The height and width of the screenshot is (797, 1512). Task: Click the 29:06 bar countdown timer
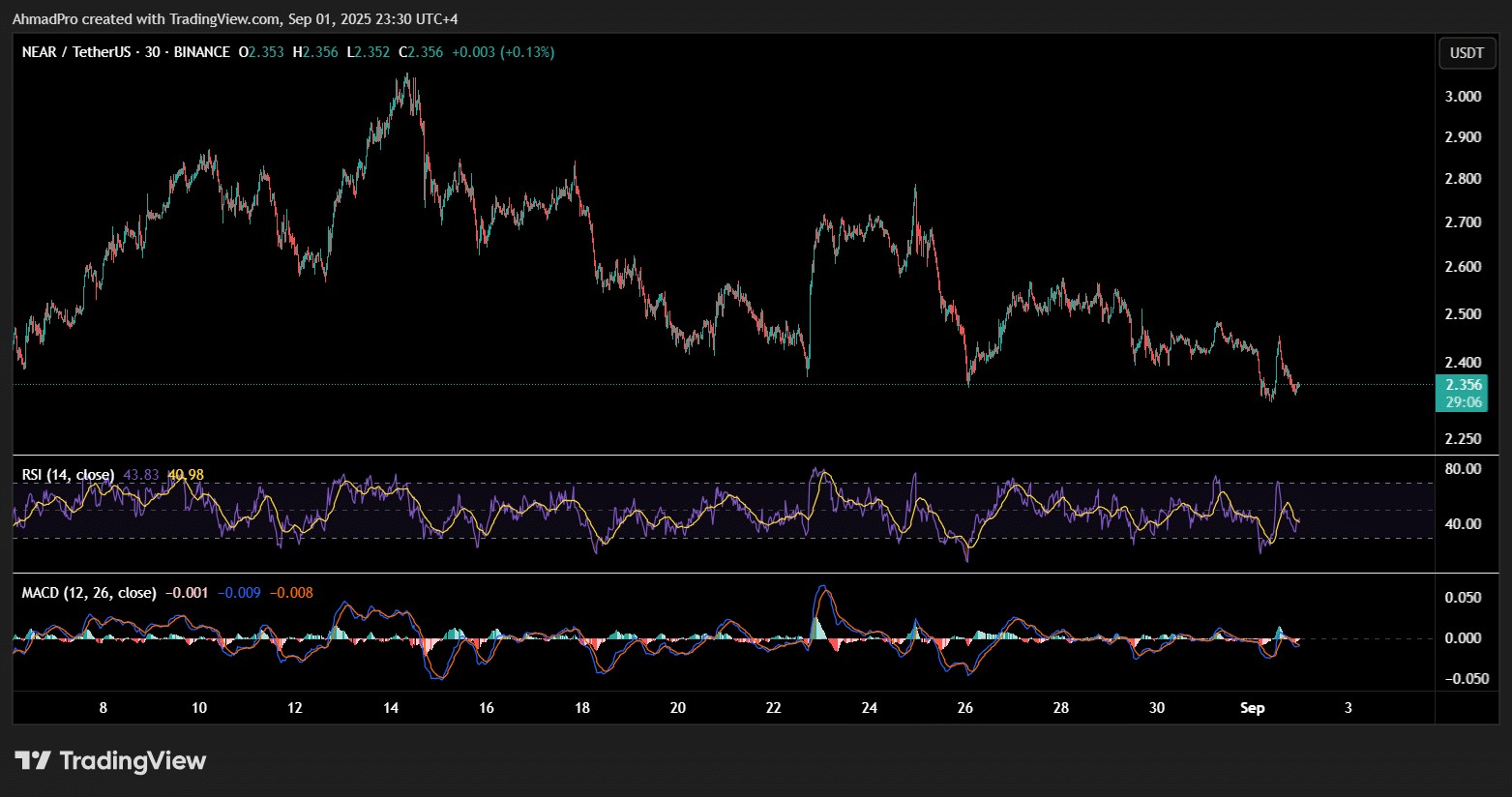click(1463, 402)
